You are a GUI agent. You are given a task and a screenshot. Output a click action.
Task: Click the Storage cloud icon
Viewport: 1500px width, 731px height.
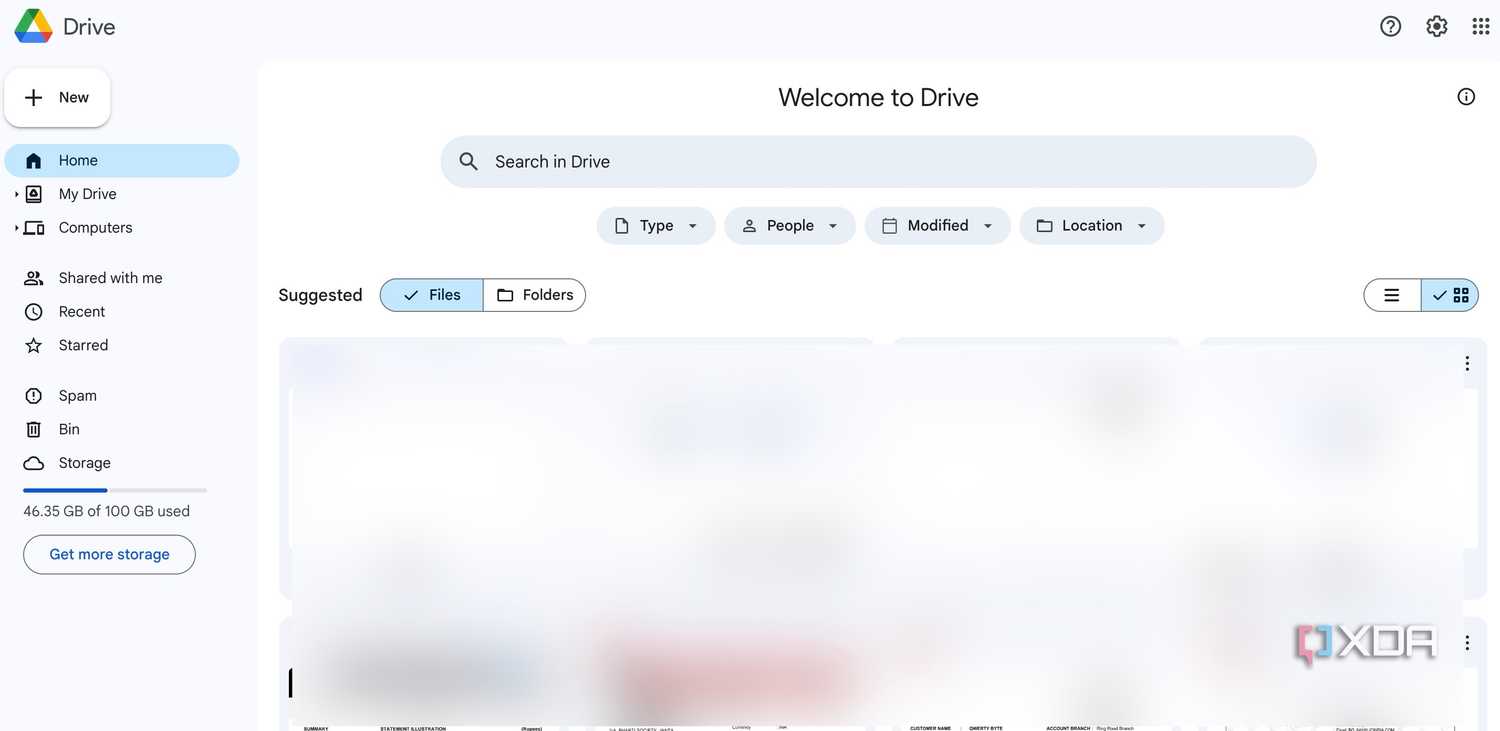point(34,463)
